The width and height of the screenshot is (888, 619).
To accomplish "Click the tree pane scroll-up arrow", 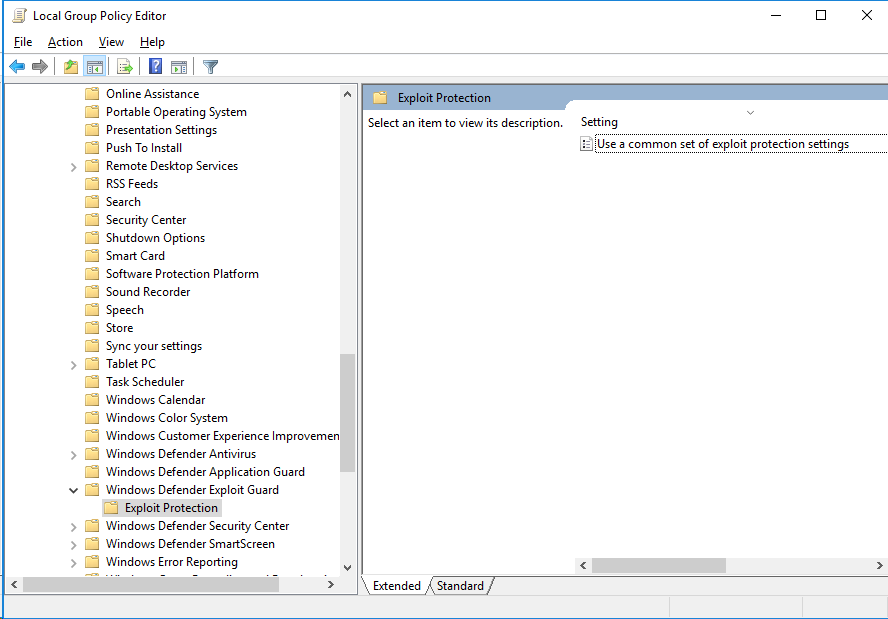I will tap(348, 94).
